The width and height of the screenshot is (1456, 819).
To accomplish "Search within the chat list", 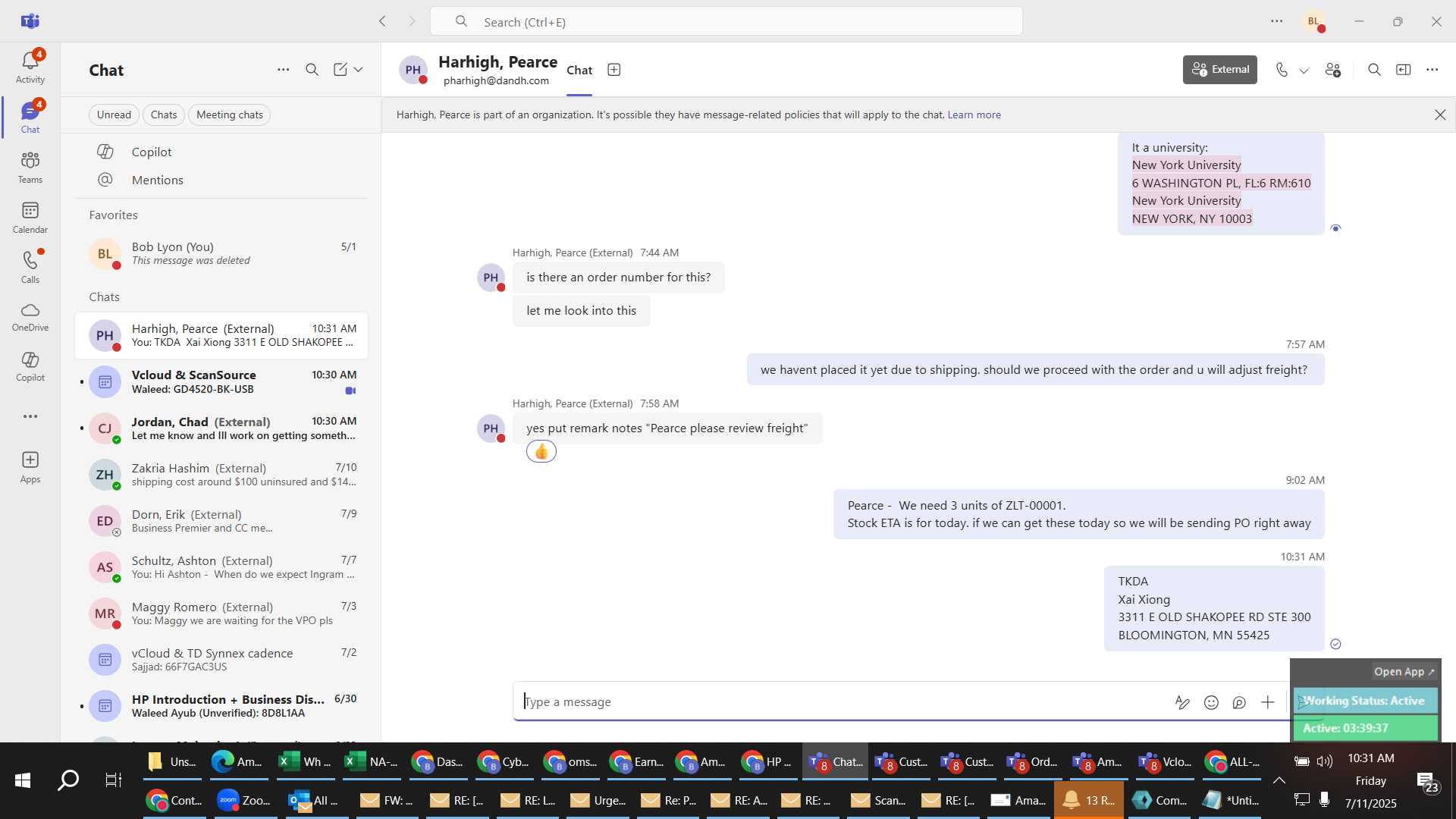I will [x=312, y=70].
